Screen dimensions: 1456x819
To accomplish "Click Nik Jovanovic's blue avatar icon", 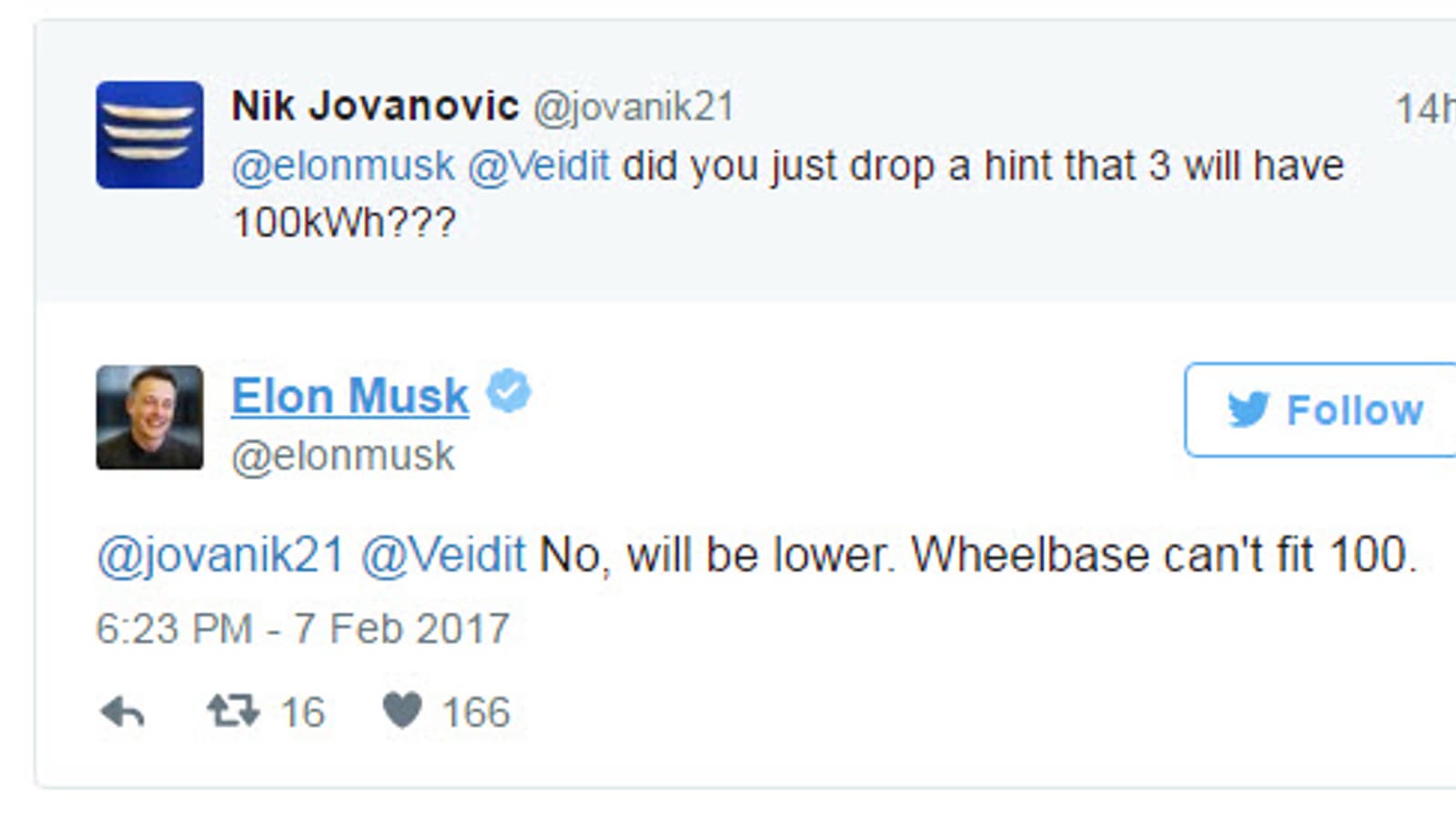I will 150,135.
